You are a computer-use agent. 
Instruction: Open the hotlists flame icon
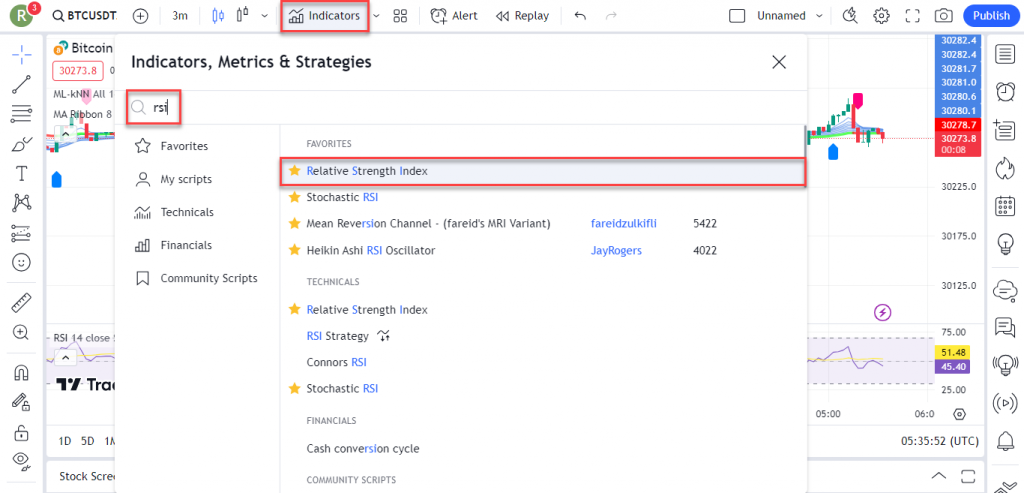(x=1006, y=168)
